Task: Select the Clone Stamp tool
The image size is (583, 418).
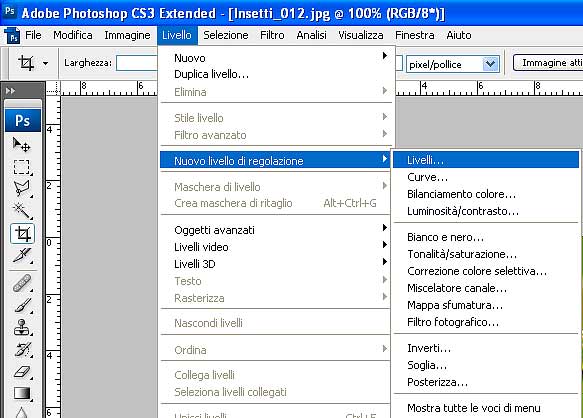Action: 22,328
